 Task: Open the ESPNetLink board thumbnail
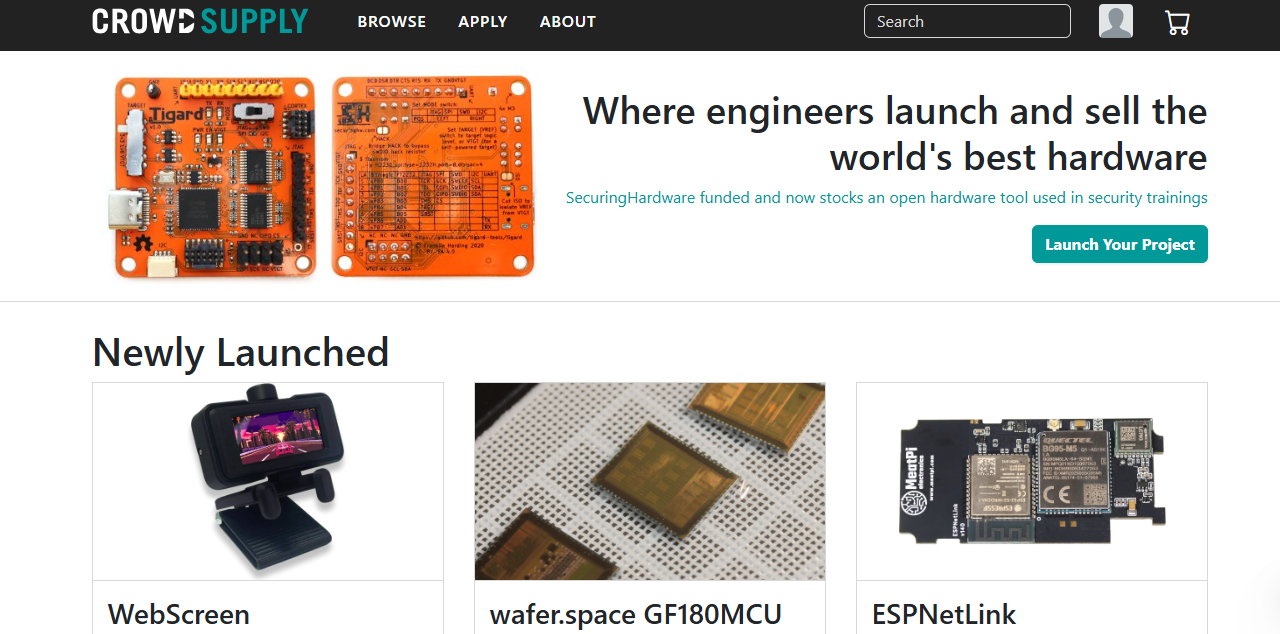click(1032, 481)
